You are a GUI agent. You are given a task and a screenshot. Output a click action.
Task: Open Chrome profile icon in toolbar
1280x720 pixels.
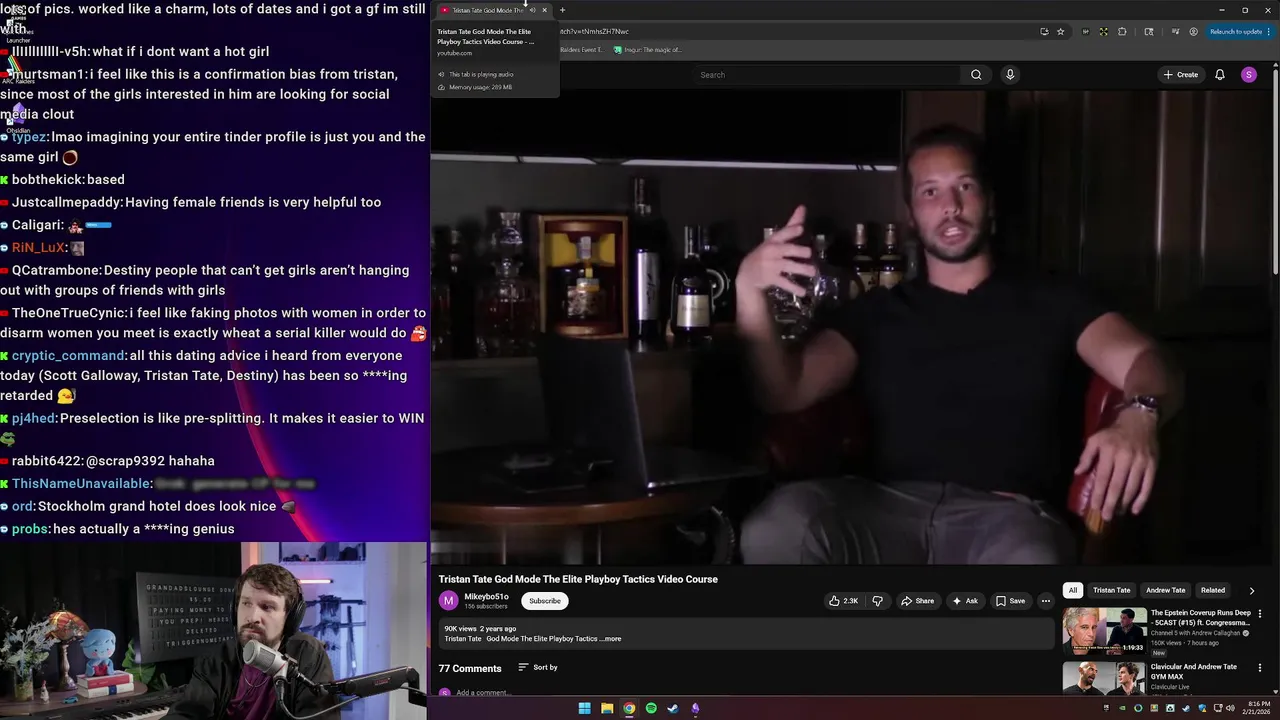1193,31
